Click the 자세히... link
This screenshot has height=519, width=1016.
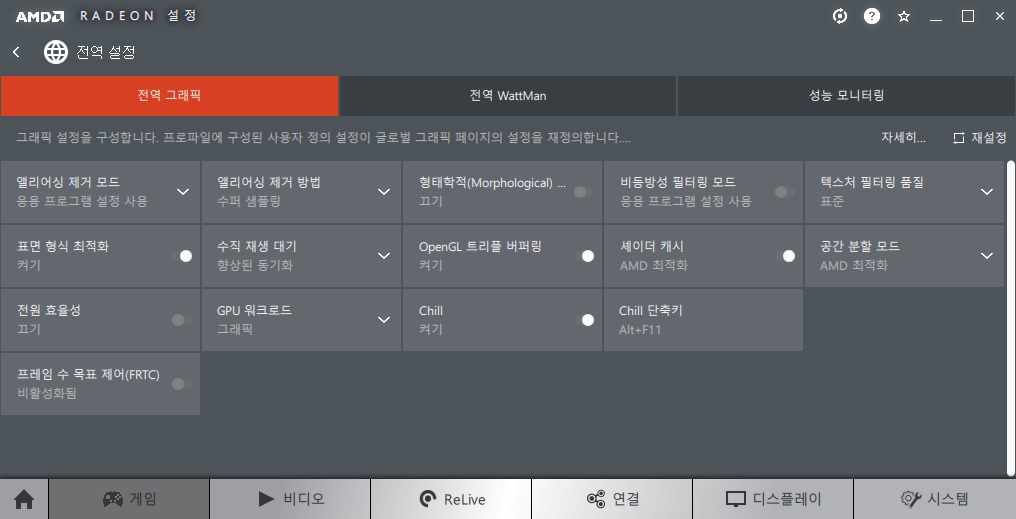point(903,138)
